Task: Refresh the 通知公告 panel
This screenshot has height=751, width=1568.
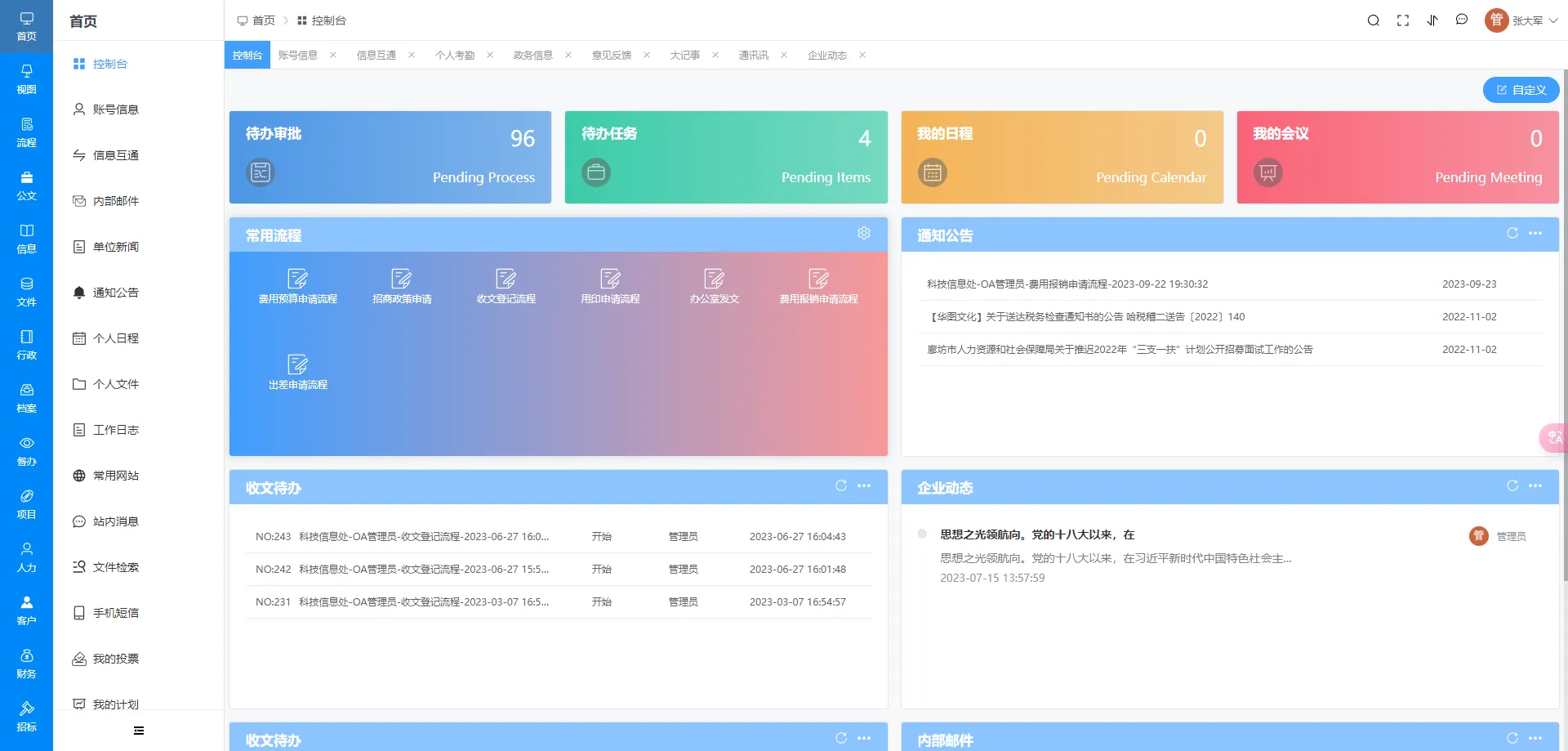Action: tap(1512, 234)
